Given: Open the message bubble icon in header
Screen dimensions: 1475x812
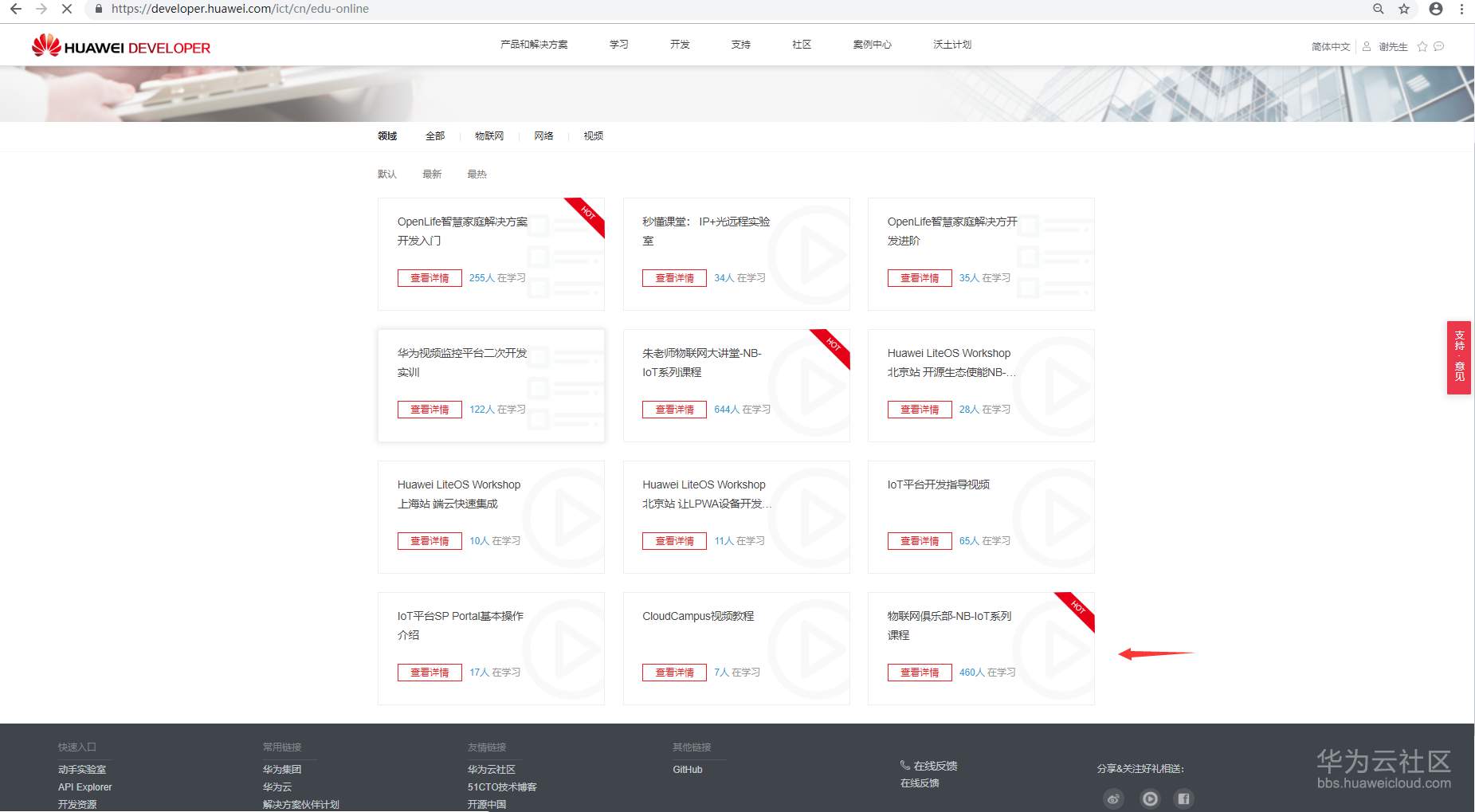Looking at the screenshot, I should click(x=1439, y=46).
